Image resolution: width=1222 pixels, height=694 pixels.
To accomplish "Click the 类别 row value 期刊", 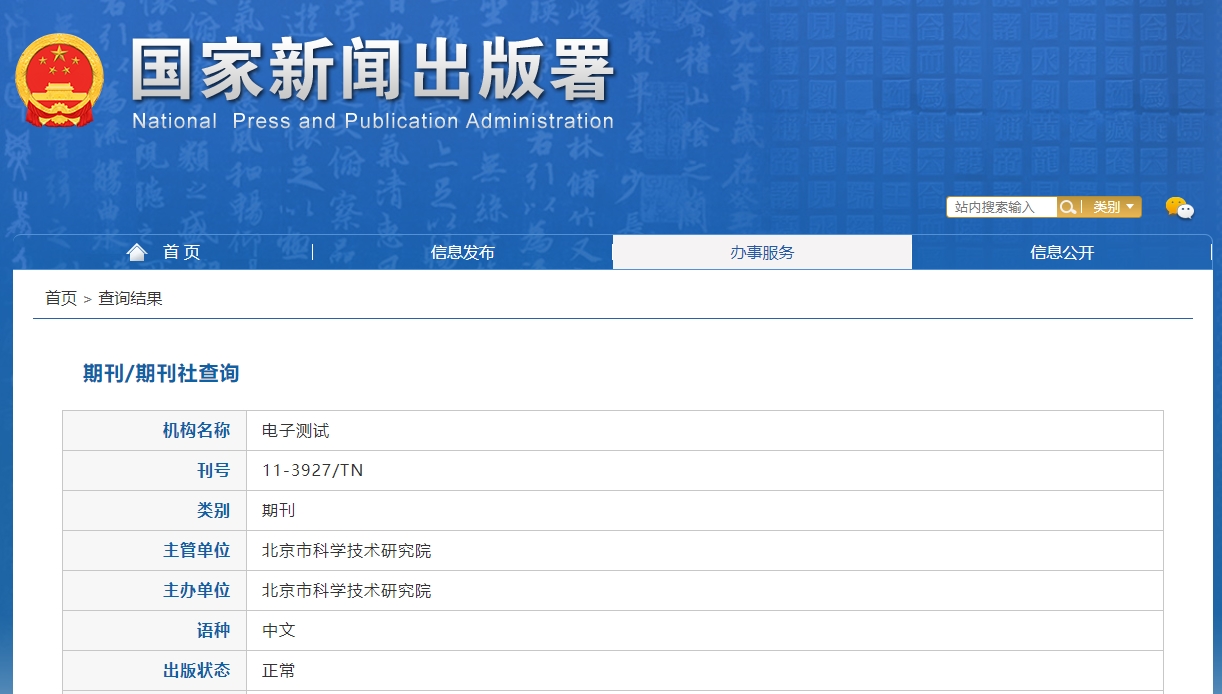I will coord(278,511).
